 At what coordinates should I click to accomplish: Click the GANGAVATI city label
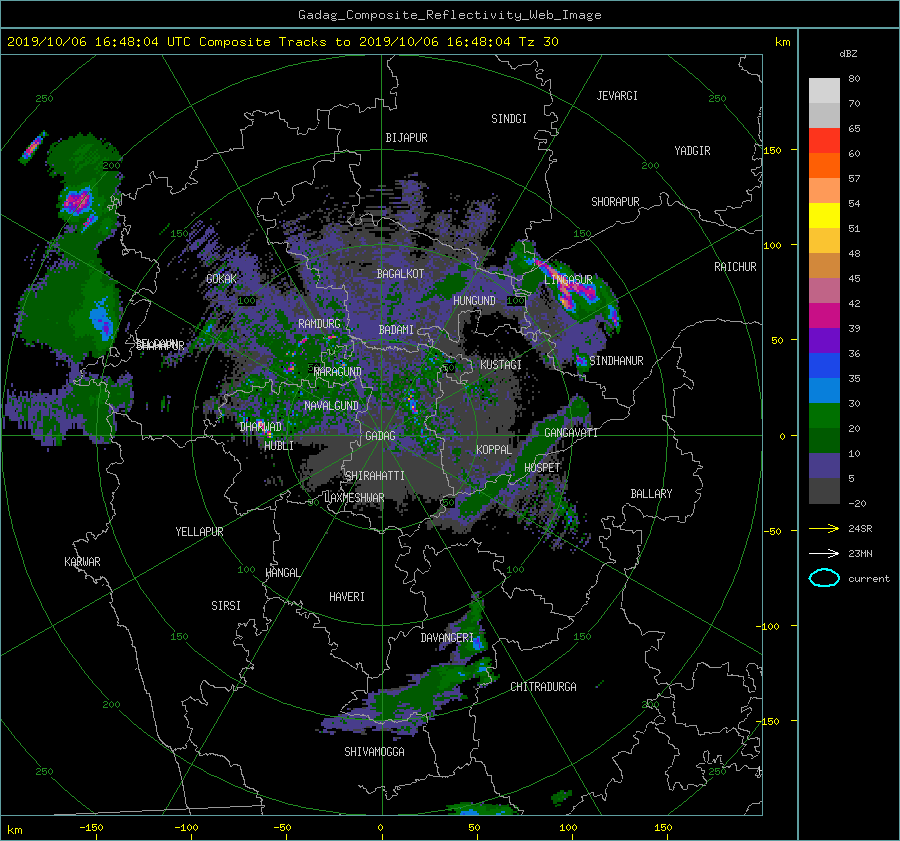pyautogui.click(x=571, y=433)
